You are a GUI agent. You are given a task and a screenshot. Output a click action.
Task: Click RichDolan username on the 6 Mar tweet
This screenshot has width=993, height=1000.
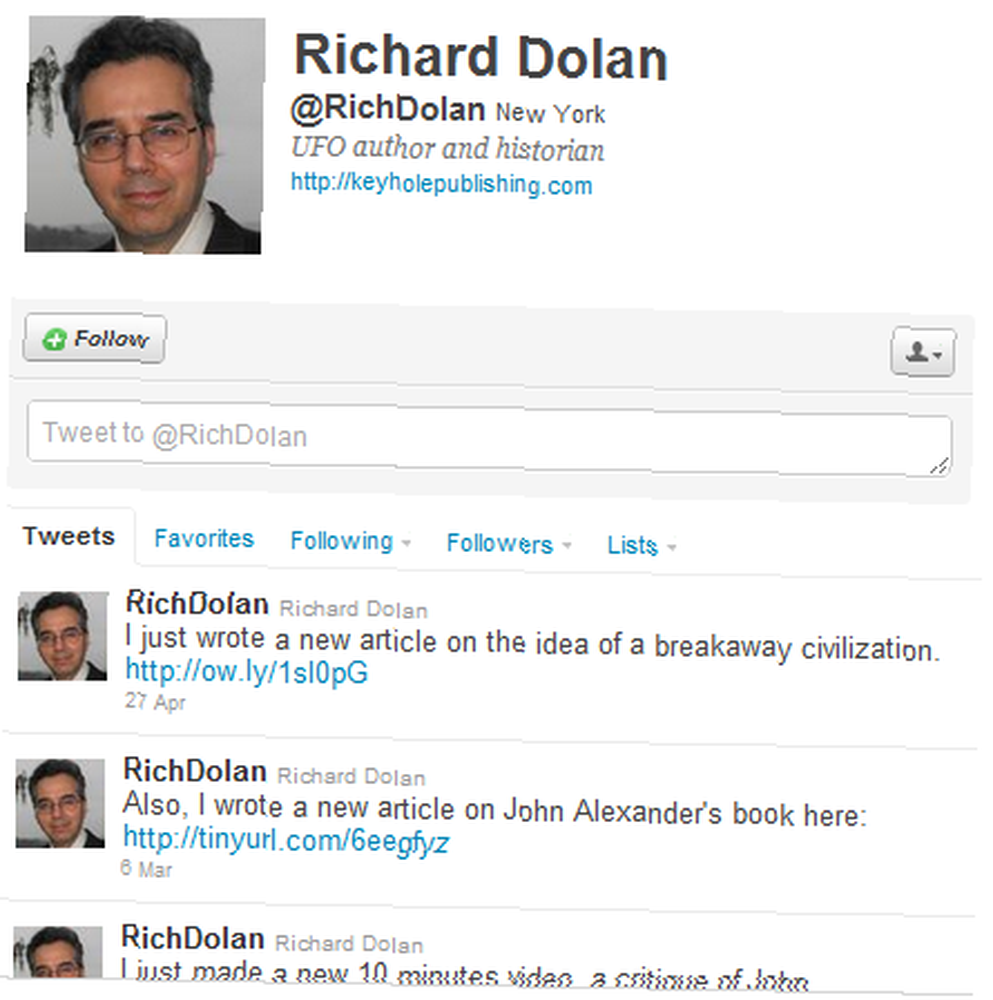(x=195, y=770)
